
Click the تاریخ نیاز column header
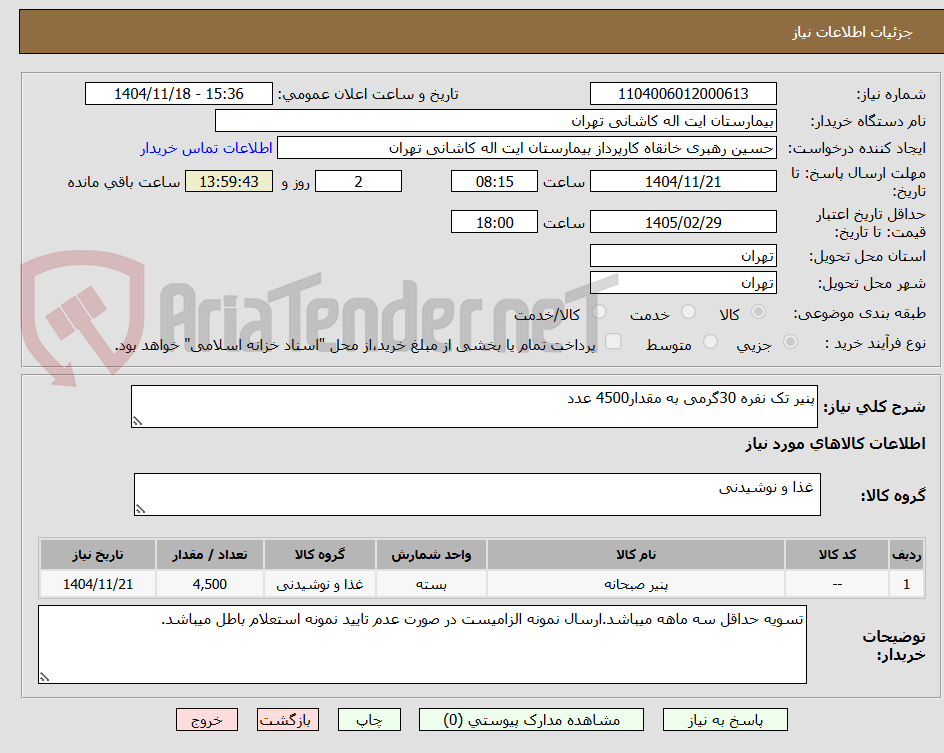point(98,554)
